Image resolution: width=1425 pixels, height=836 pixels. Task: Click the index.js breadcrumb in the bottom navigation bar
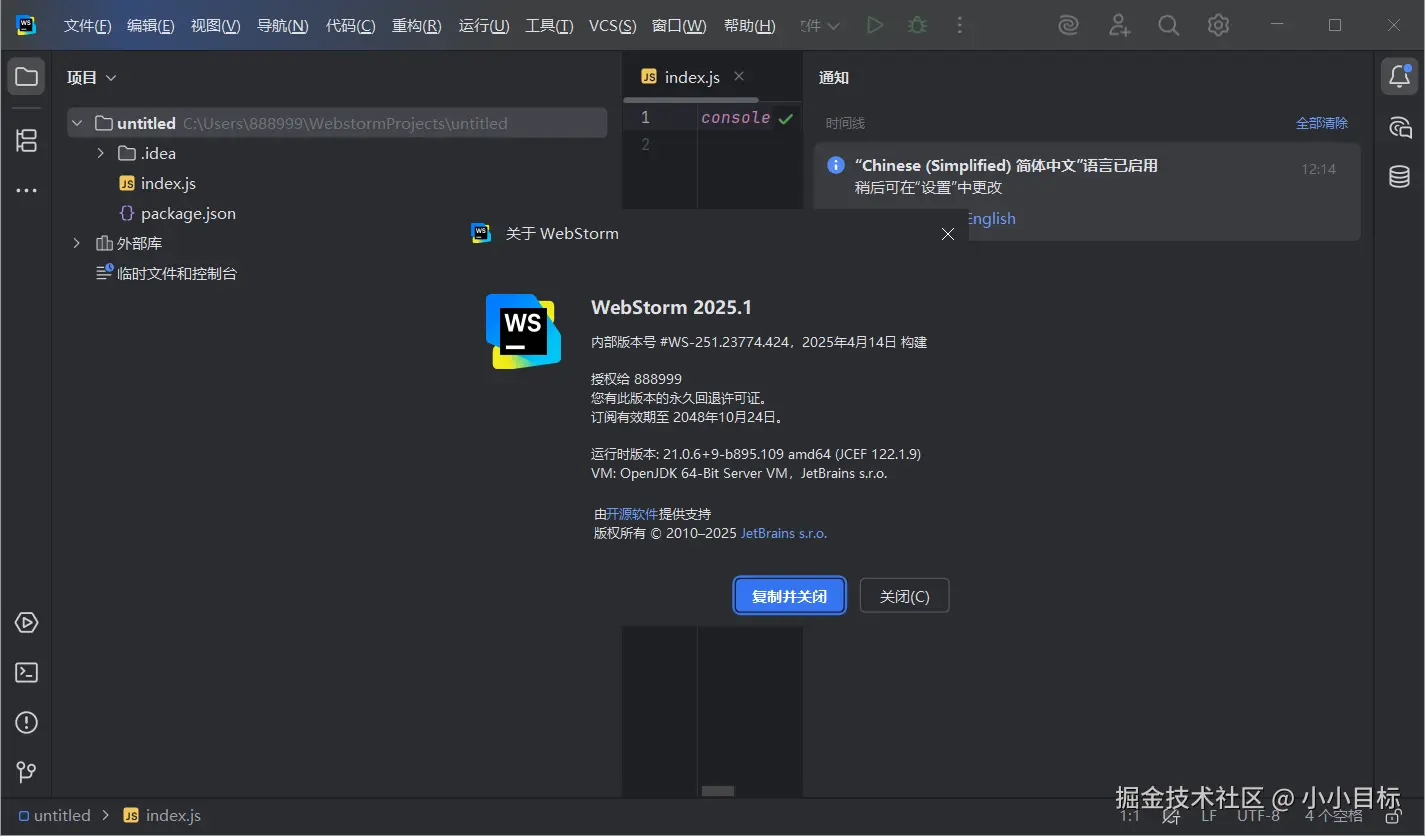pos(162,816)
